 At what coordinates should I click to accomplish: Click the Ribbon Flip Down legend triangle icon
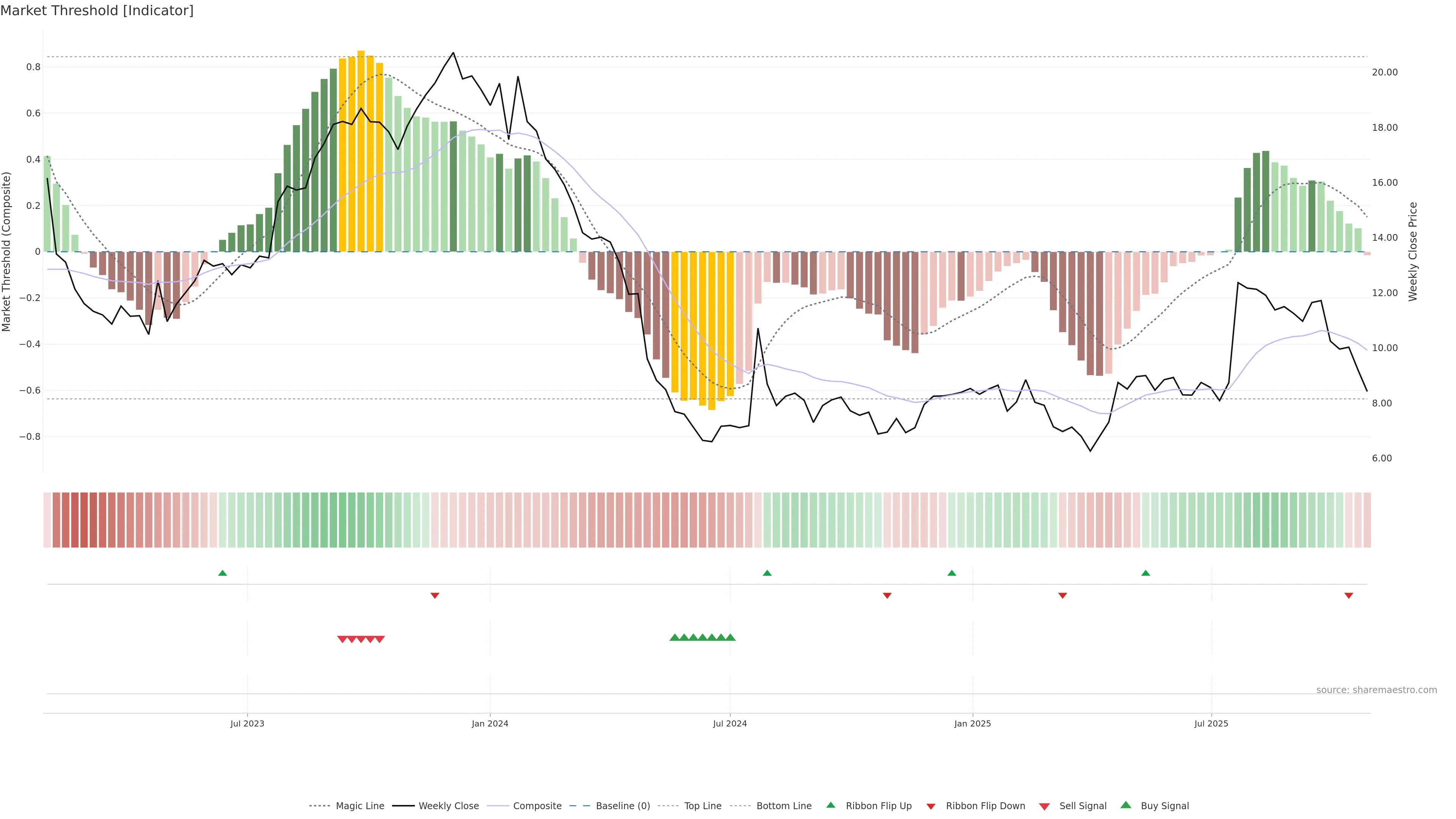coord(931,806)
